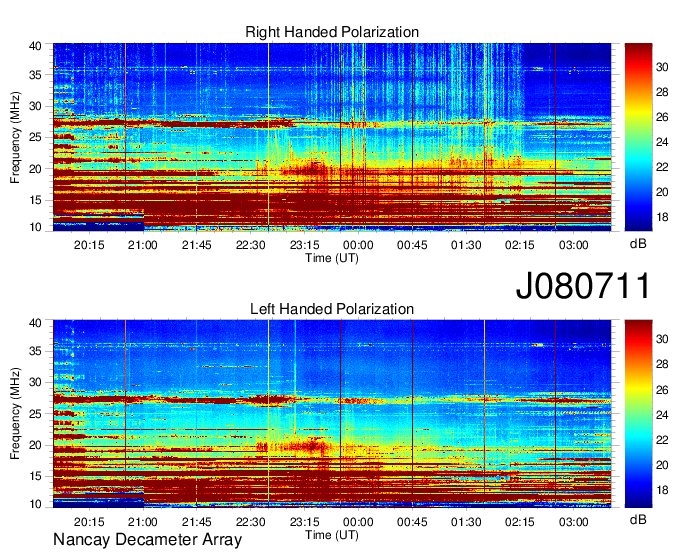
Task: Click the "35" frequency tick of Left Handed plot
Action: coord(35,351)
